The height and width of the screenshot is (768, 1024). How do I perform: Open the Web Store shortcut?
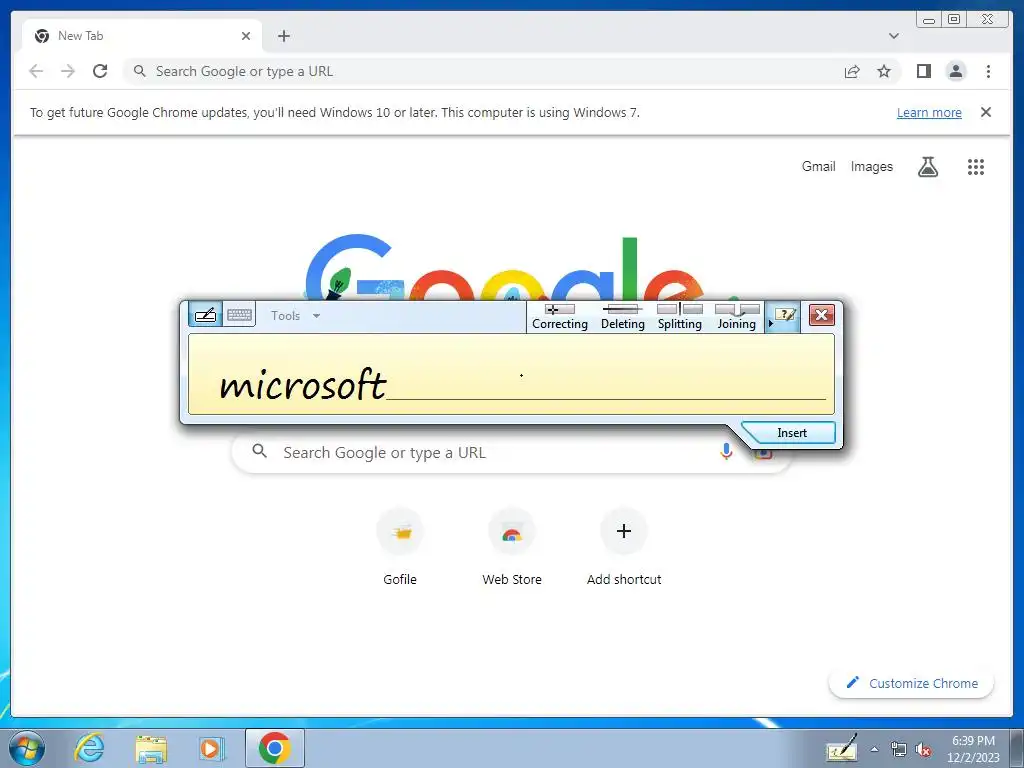coord(511,547)
